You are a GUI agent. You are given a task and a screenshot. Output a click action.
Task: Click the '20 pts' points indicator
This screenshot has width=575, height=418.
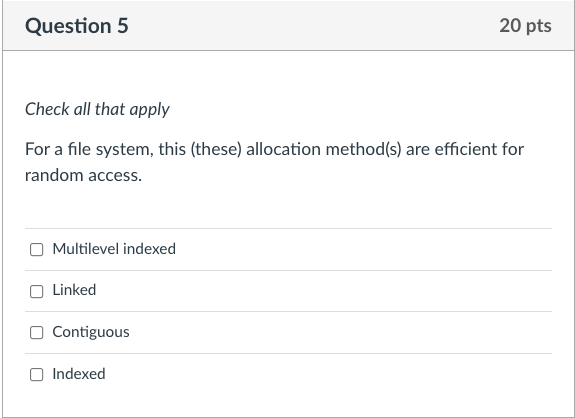pyautogui.click(x=525, y=26)
